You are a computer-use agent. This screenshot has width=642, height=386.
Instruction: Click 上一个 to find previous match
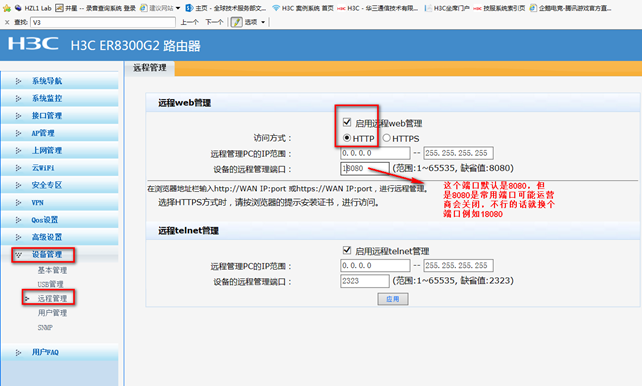coord(190,22)
